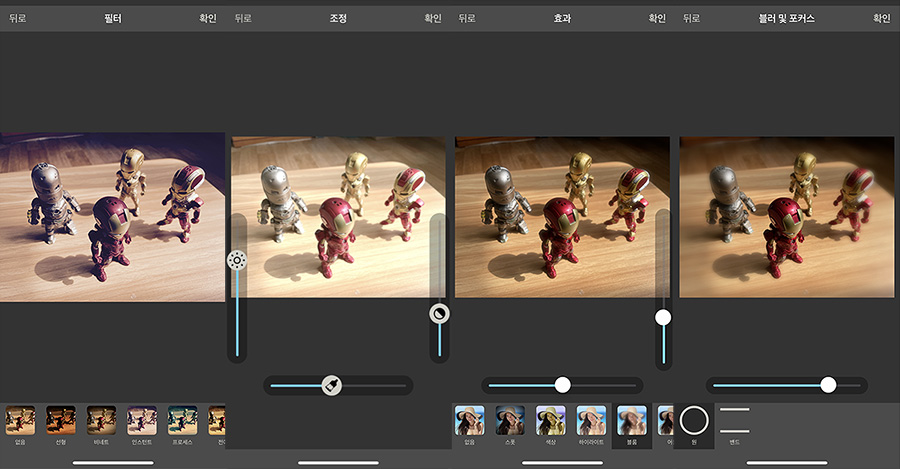
Task: Select the 밴드 band blur shape icon
Action: (735, 420)
